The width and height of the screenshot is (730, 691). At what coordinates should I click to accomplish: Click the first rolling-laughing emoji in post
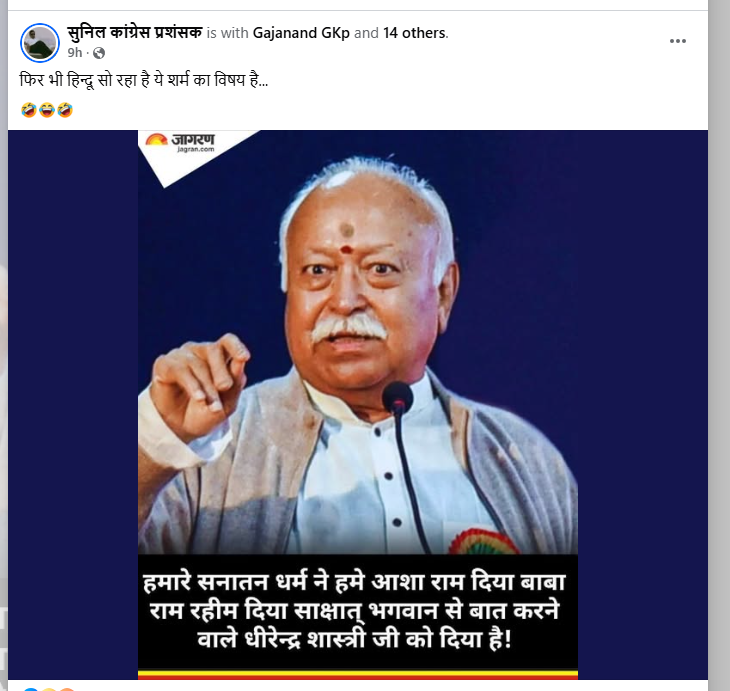point(29,110)
